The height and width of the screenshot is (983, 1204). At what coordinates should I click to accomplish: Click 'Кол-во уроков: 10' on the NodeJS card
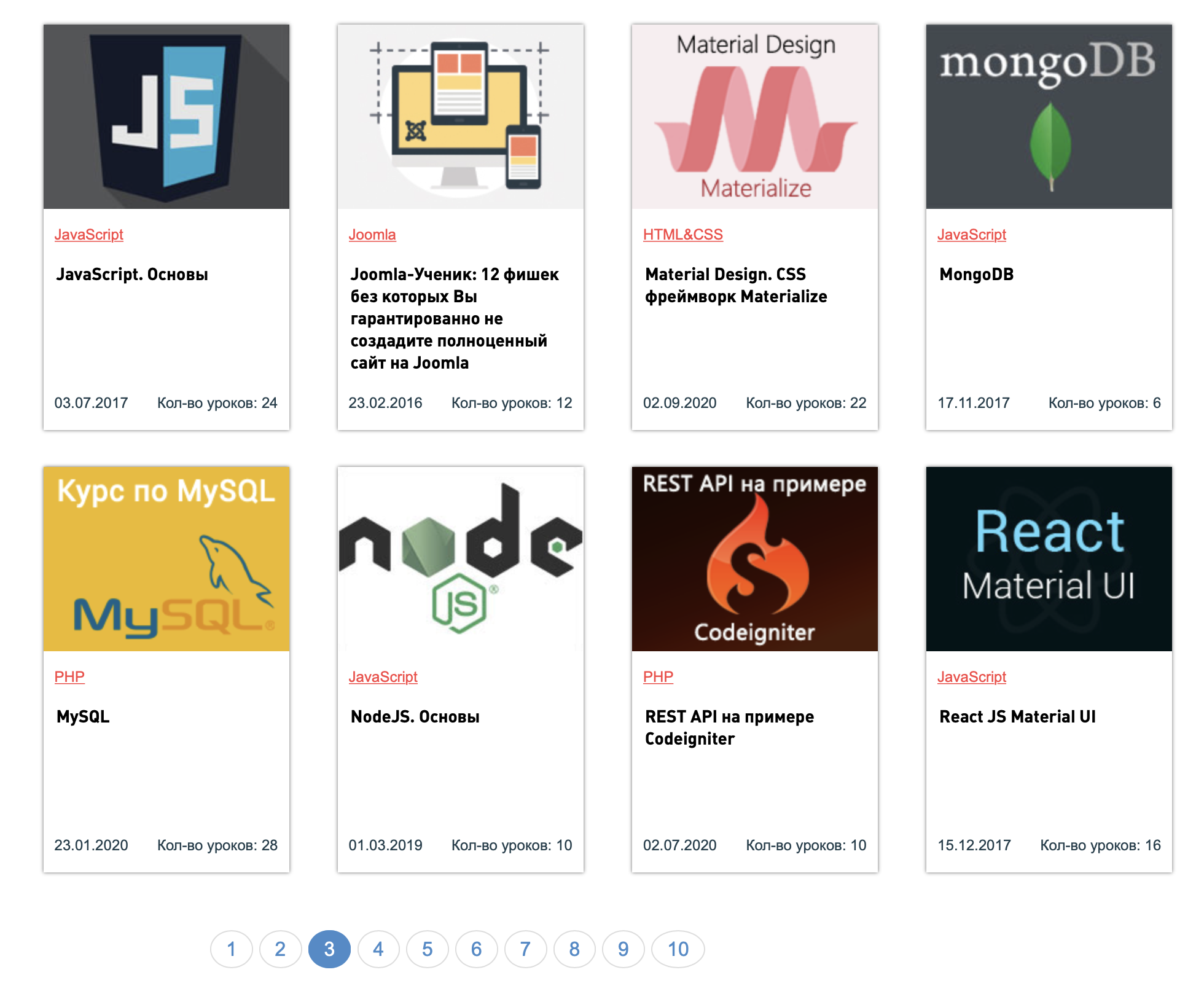click(x=512, y=845)
